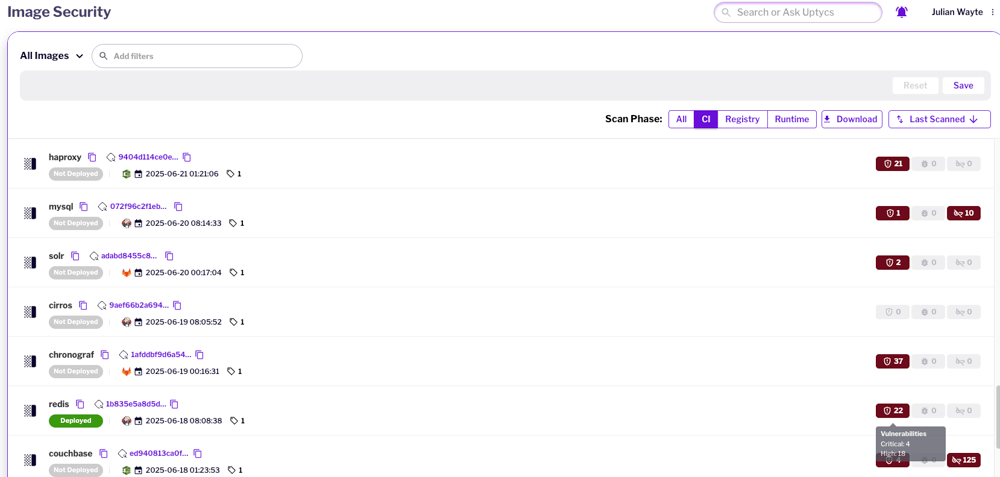Copy the couchbase image name
The height and width of the screenshot is (477, 1000).
pos(103,453)
